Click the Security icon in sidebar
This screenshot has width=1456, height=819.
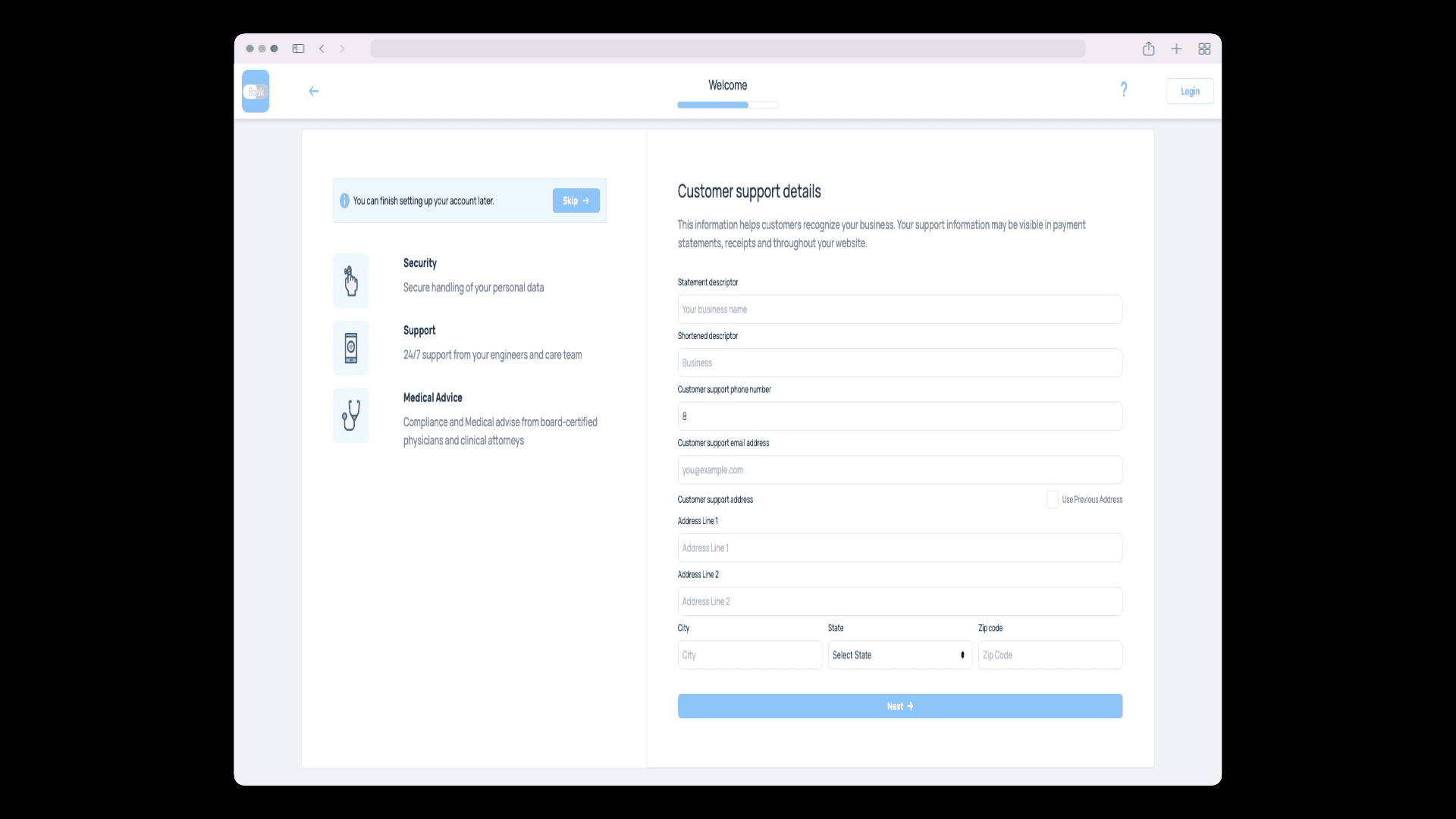coord(351,279)
